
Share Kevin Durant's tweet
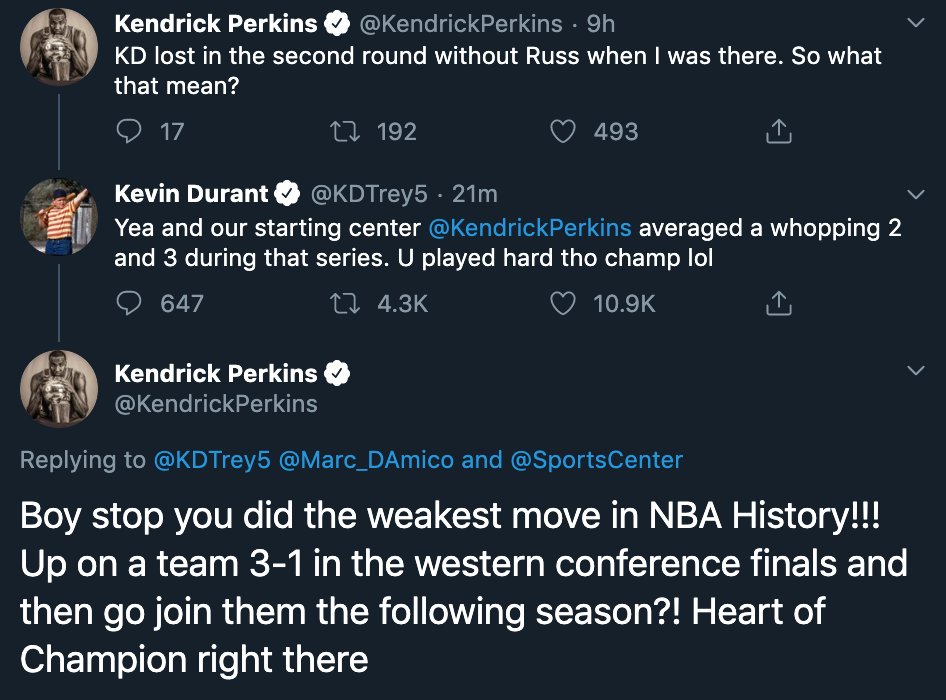tap(778, 303)
